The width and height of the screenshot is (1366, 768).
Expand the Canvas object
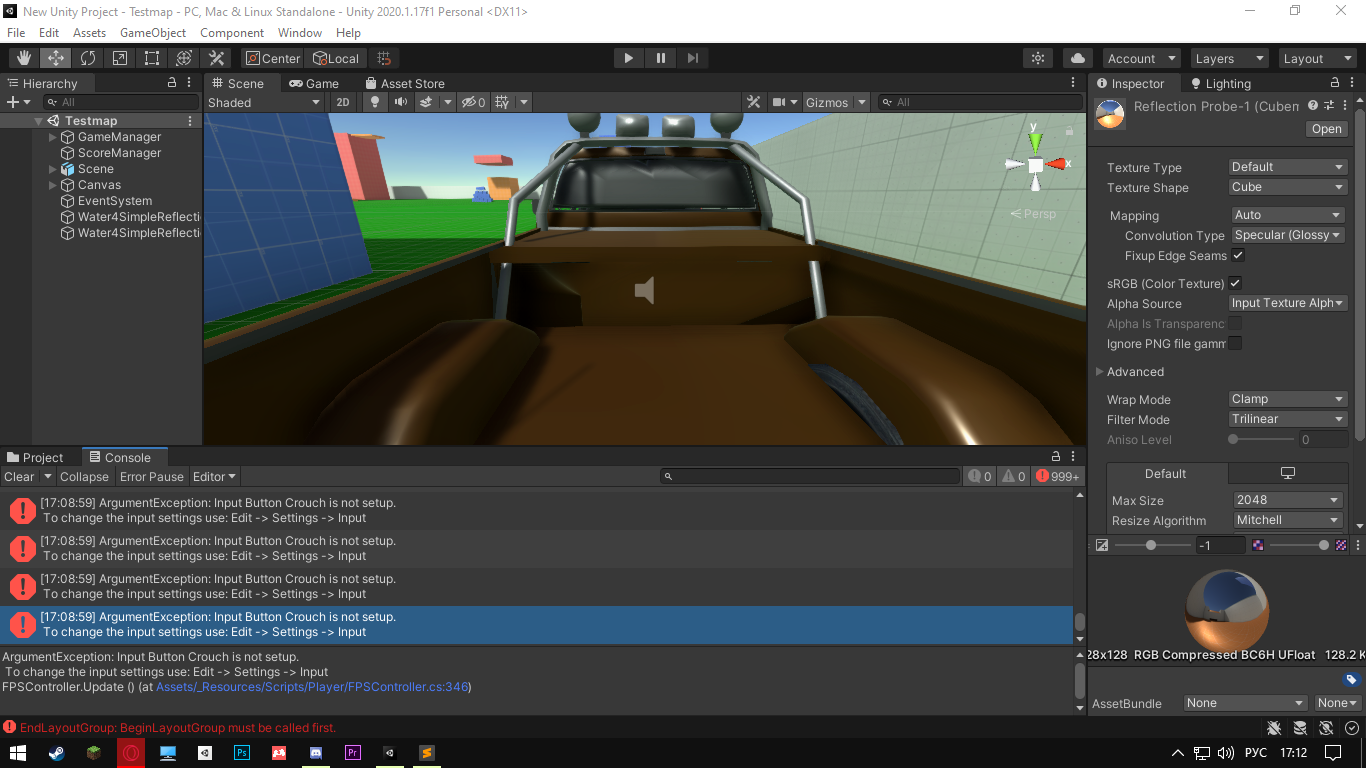[x=53, y=185]
